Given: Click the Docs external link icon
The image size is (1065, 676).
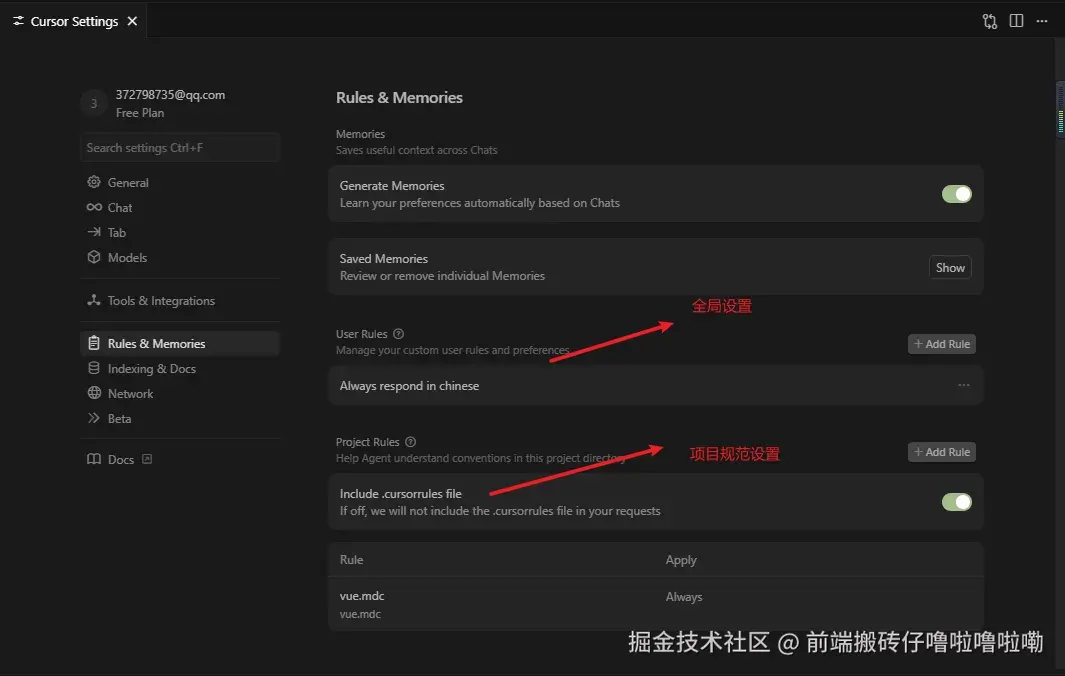Looking at the screenshot, I should (x=147, y=459).
